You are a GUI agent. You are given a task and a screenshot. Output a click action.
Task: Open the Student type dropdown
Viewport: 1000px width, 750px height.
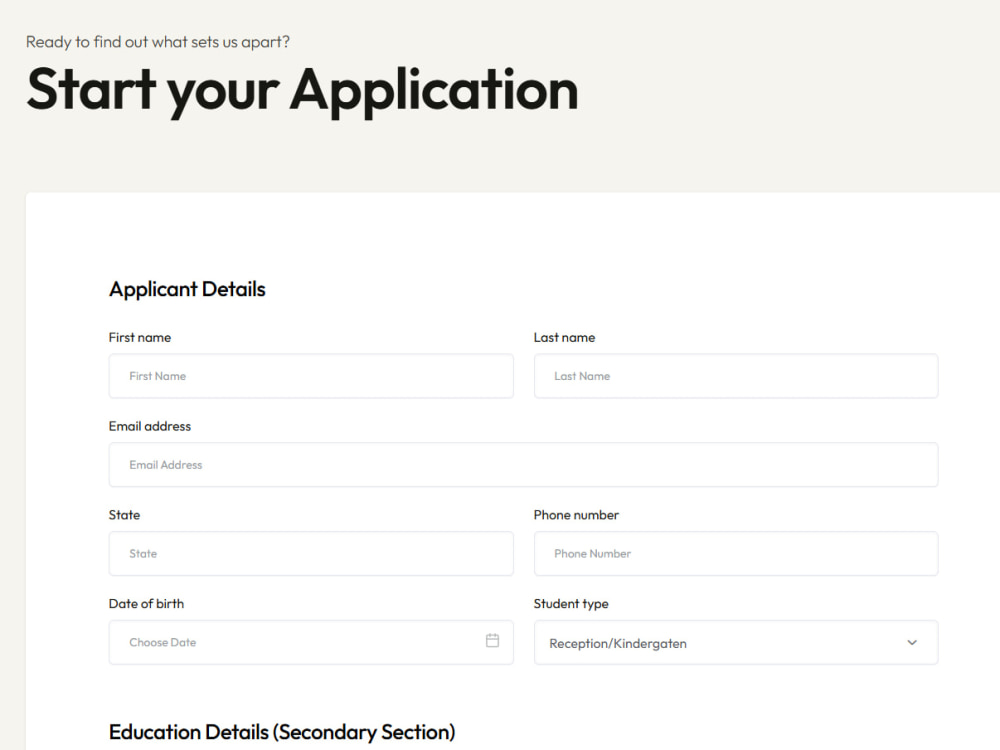pos(735,642)
